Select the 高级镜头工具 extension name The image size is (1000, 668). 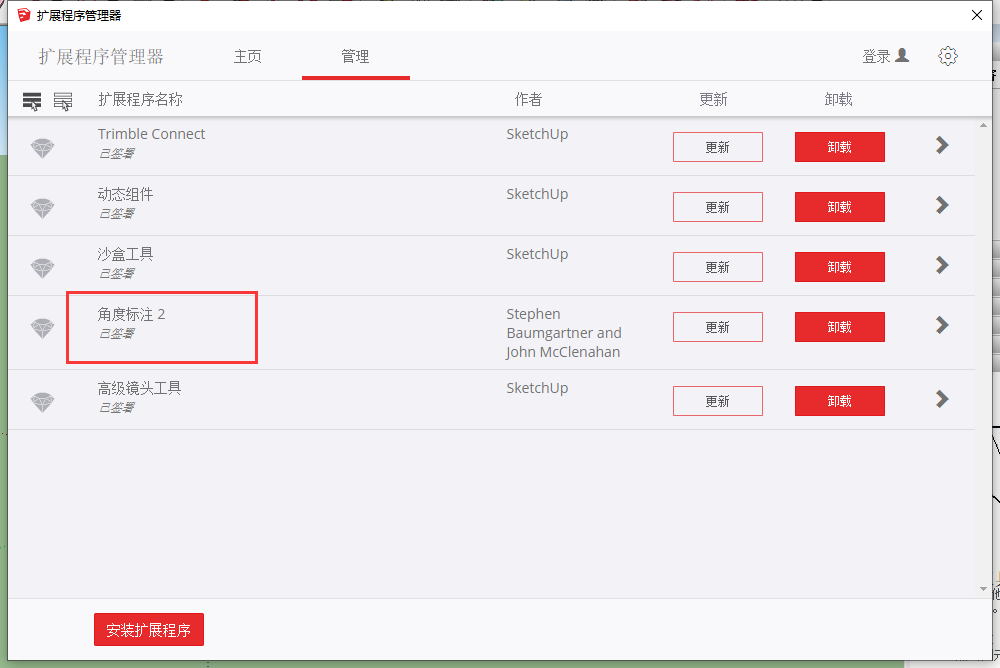[139, 388]
